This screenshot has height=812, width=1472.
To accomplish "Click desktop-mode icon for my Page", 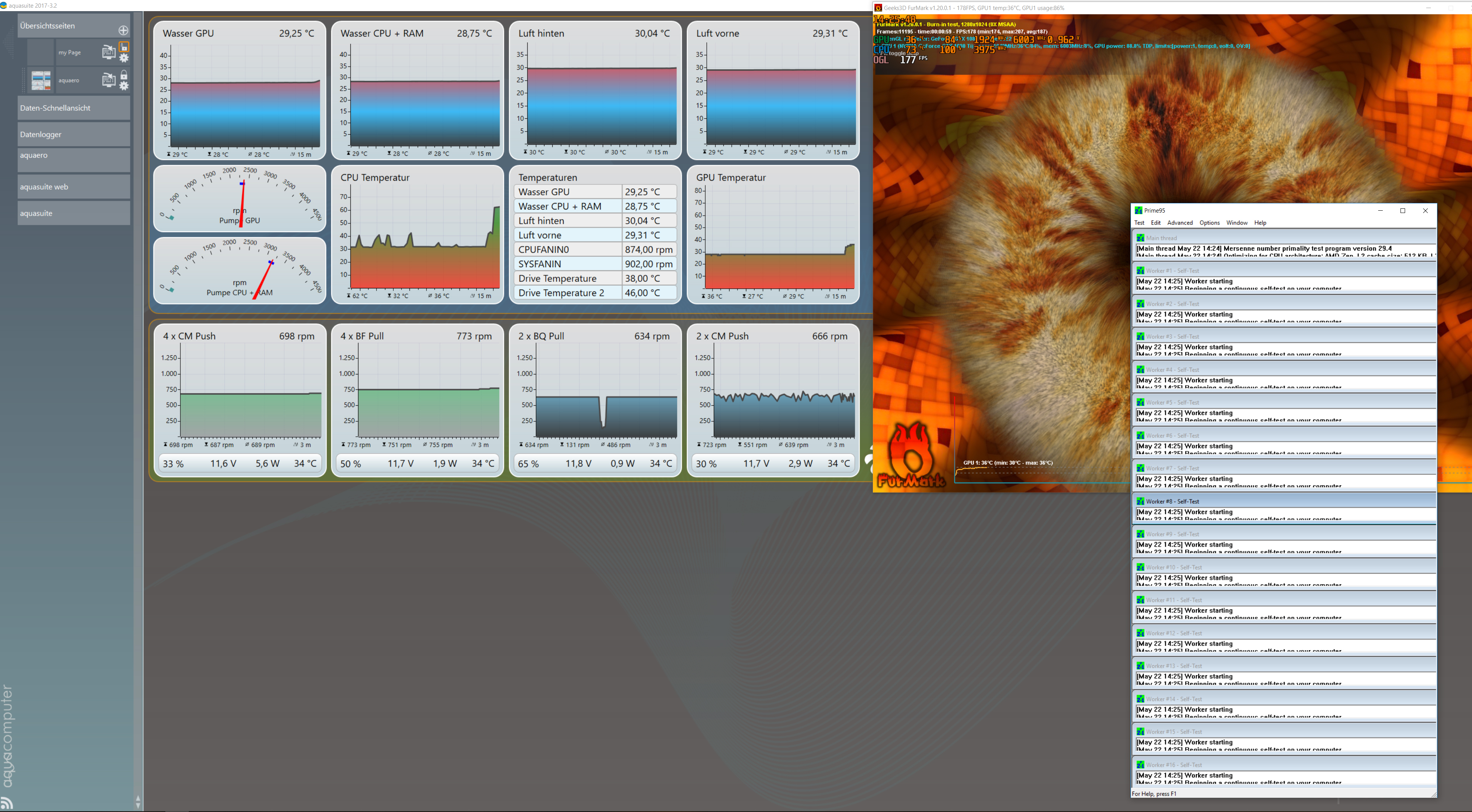I will pos(108,53).
